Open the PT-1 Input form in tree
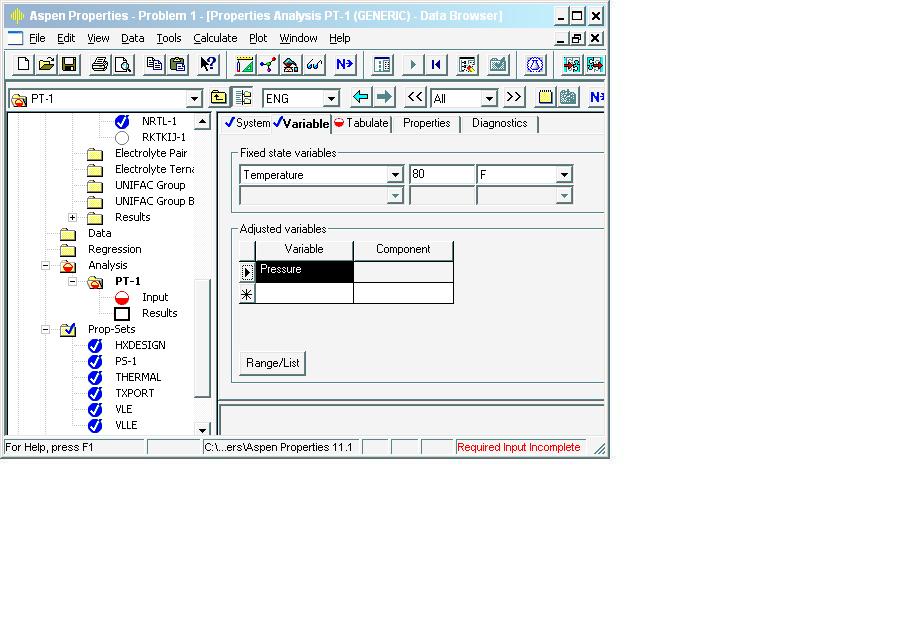The image size is (924, 634). 155,298
